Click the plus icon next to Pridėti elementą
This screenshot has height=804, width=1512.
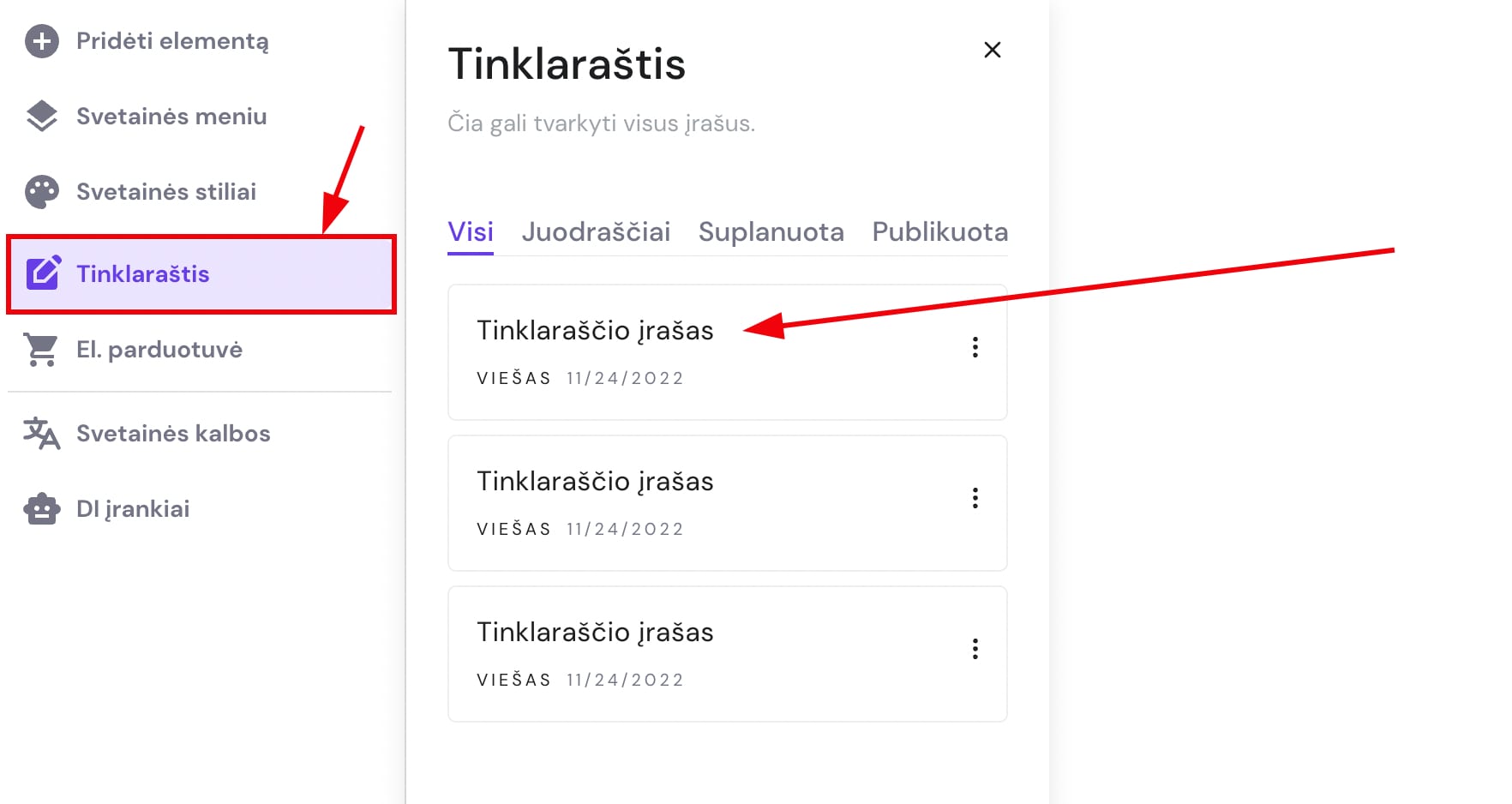tap(41, 40)
